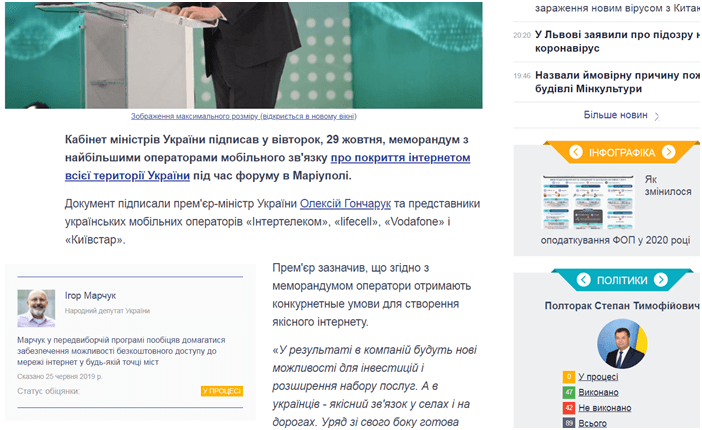This screenshot has height=430, width=702.
Task: Open news about suspicion in Львові коронавірус
Action: (x=617, y=41)
